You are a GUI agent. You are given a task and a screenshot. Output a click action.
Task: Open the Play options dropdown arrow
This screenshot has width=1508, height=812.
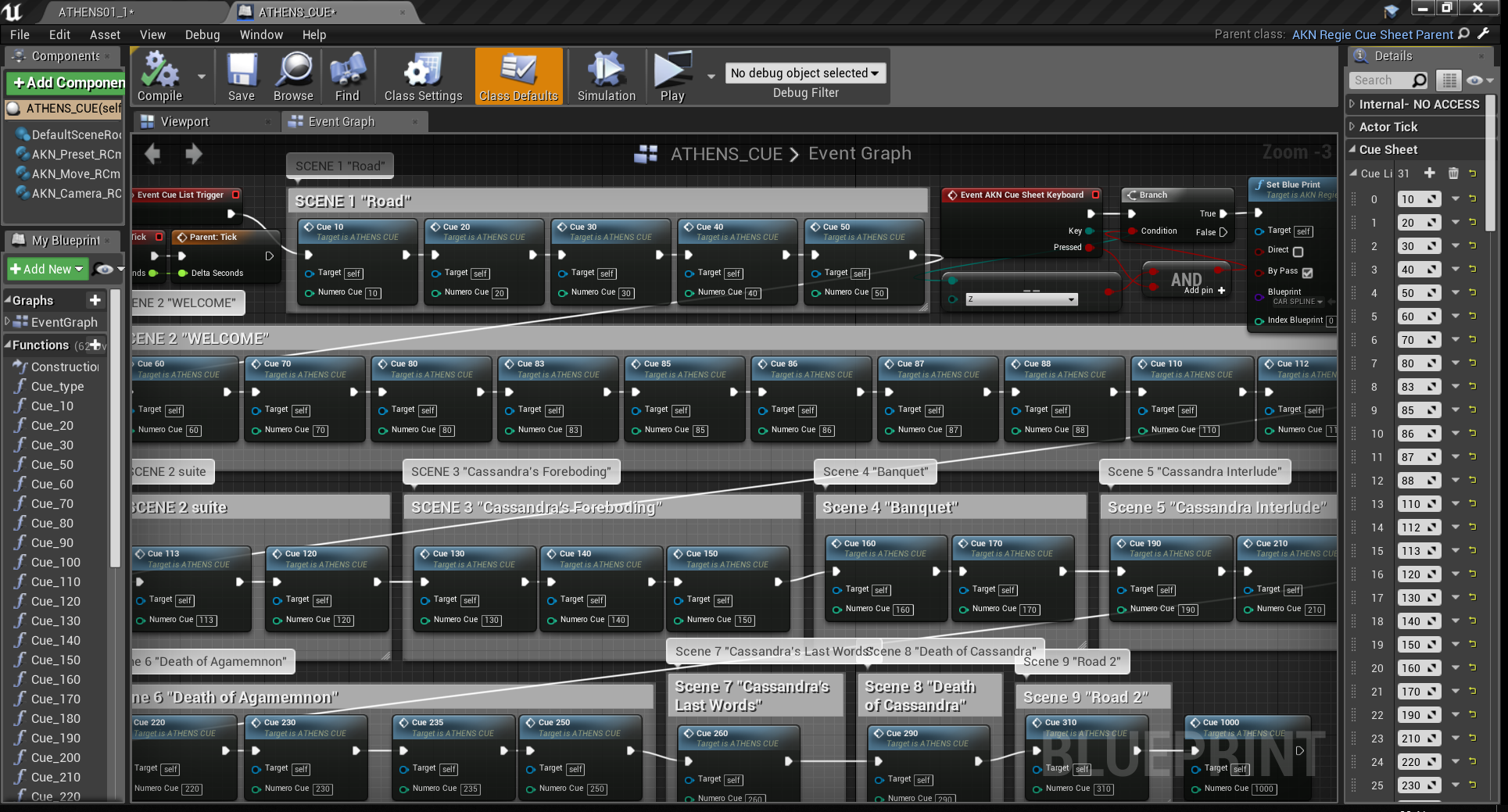point(711,77)
